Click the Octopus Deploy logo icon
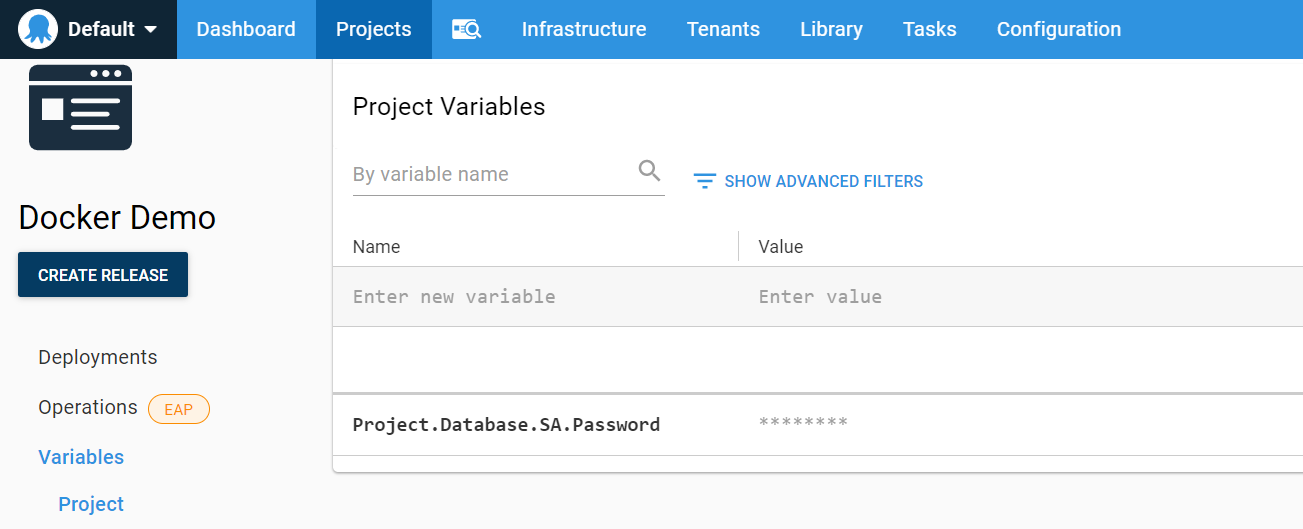Viewport: 1303px width, 529px height. pyautogui.click(x=38, y=29)
